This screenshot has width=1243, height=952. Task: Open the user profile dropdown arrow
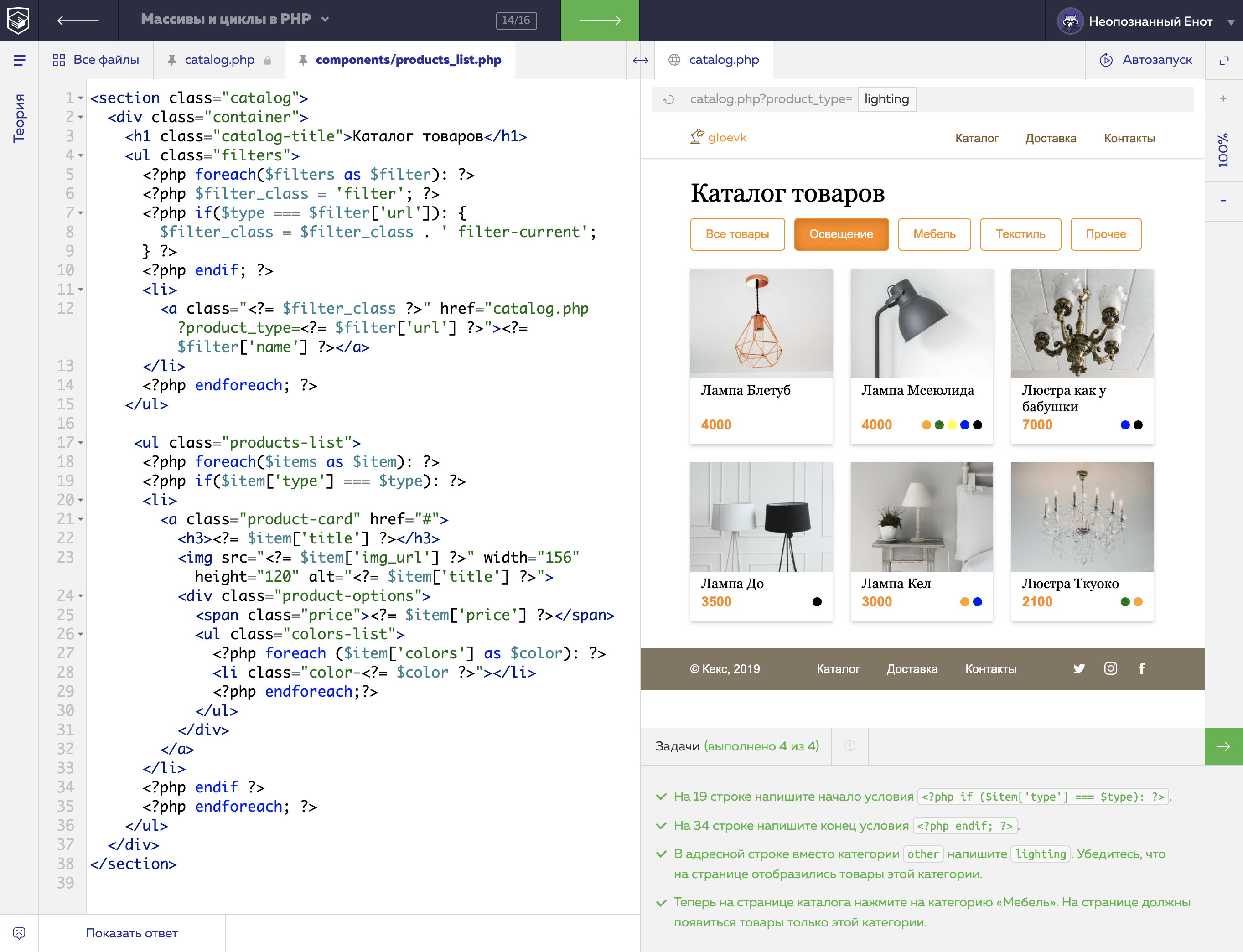(1231, 22)
